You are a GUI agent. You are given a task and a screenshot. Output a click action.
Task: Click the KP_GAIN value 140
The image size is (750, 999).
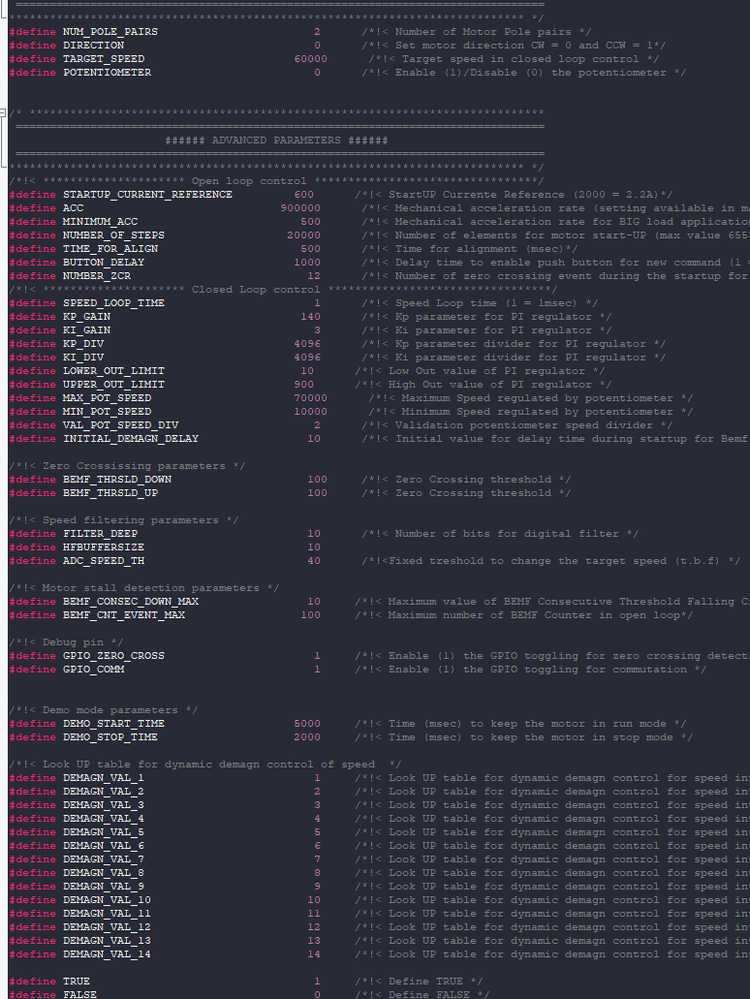311,317
